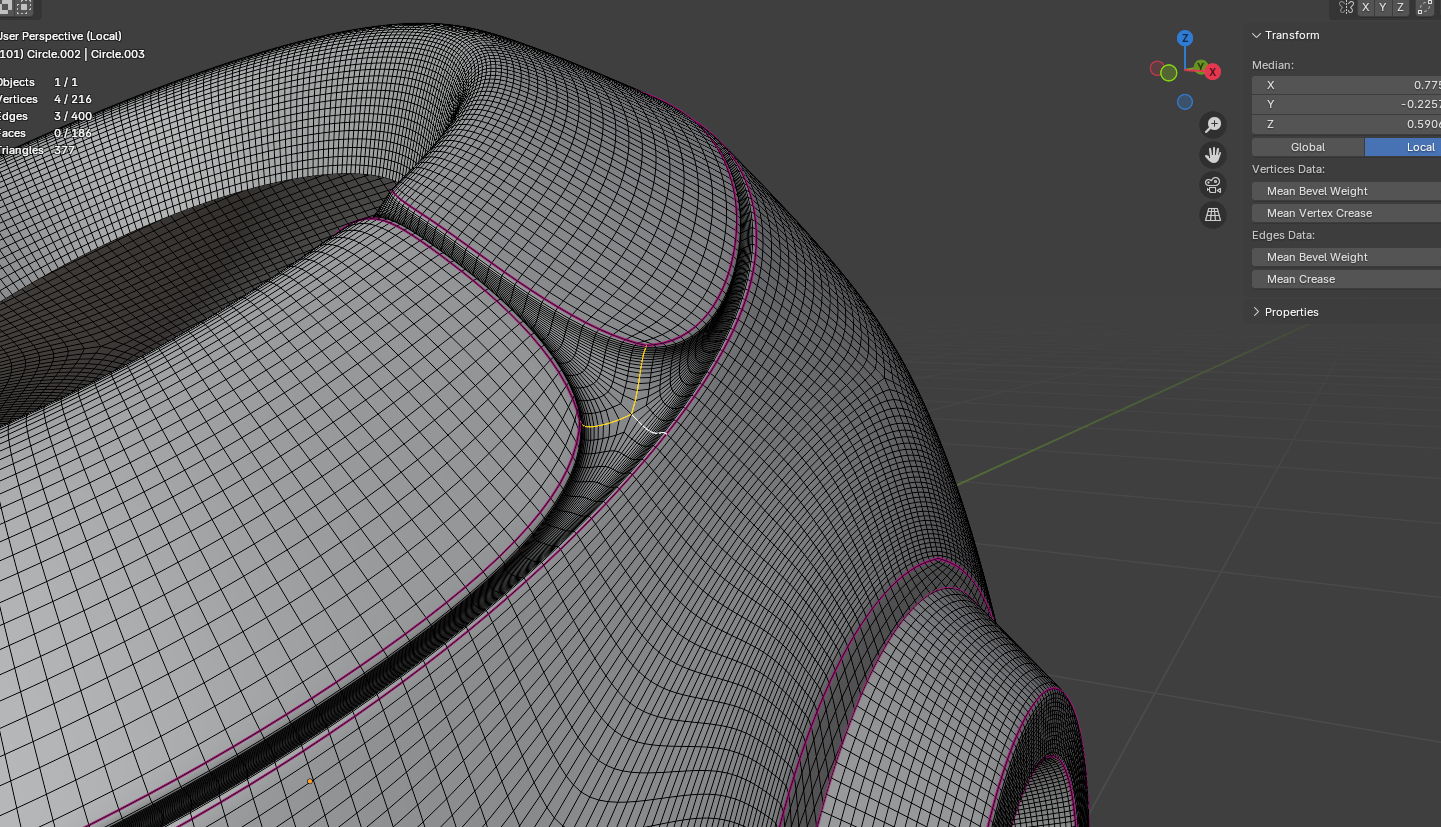Click the Vertices 4 / 216 statistic
The width and height of the screenshot is (1441, 827).
[46, 99]
